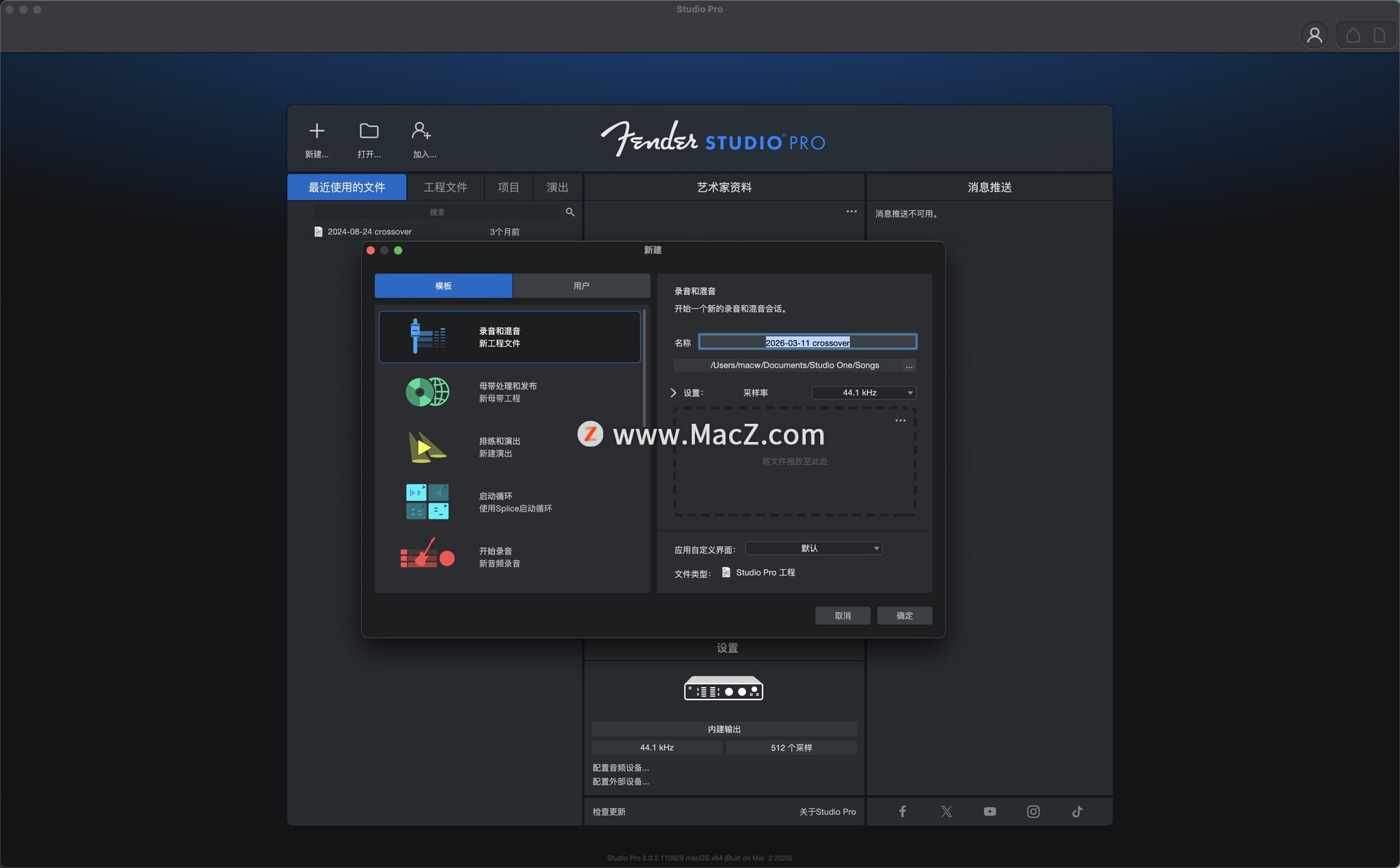Select the 母带处理和发布 mastering template
This screenshot has width=1400, height=868.
509,392
